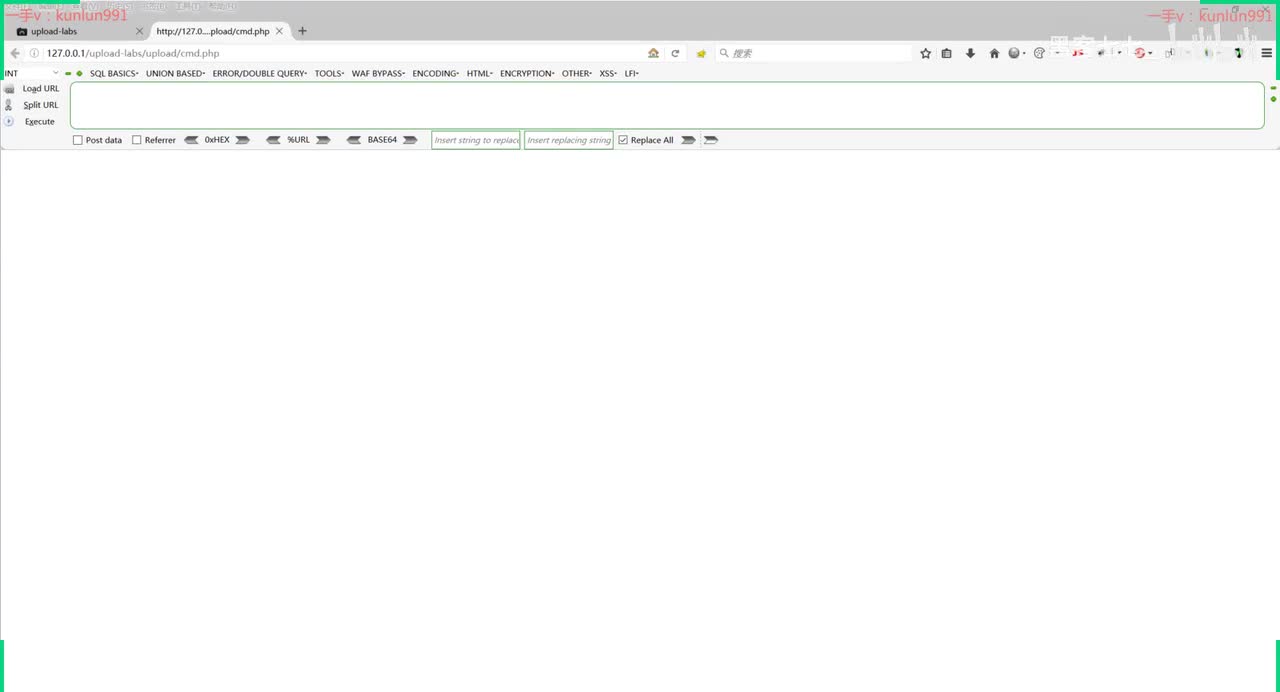Enable the Post data checkbox
The image size is (1280, 692).
pos(78,140)
